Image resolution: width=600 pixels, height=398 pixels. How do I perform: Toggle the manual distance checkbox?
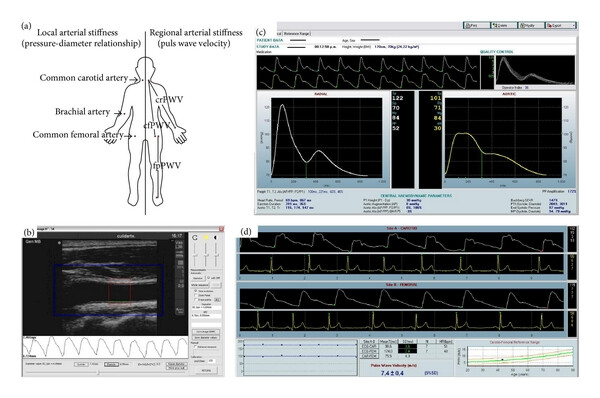196,346
